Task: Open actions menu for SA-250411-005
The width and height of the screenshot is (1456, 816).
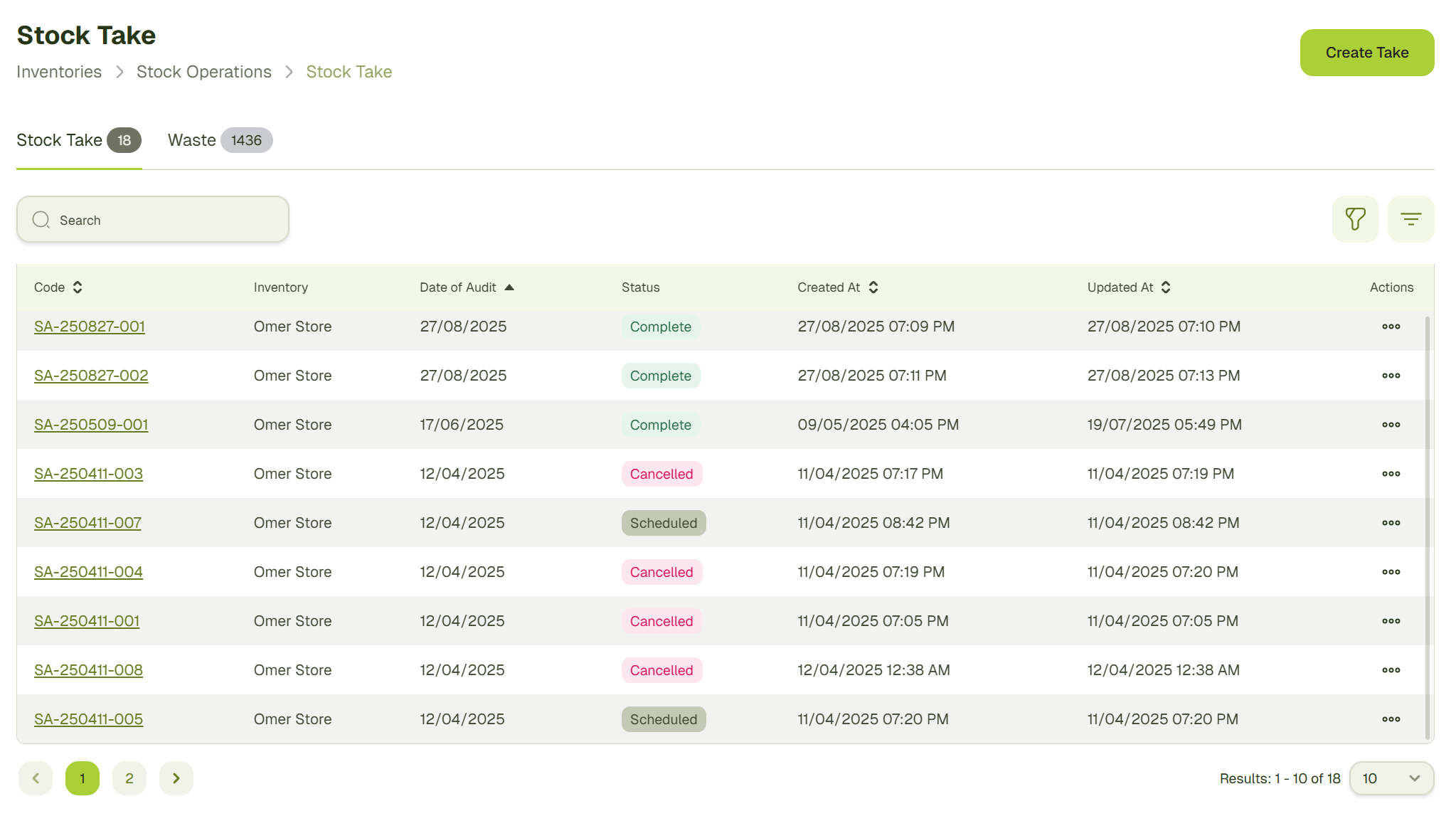Action: coord(1391,719)
